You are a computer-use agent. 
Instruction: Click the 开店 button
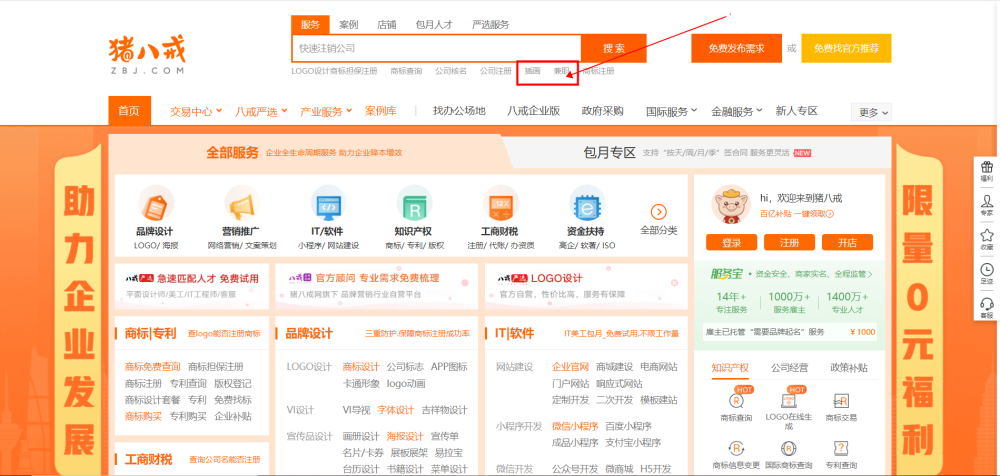click(848, 242)
